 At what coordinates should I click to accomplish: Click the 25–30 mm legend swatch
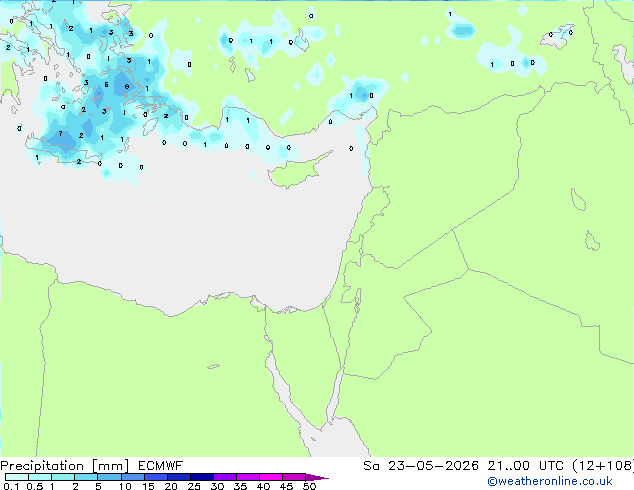click(202, 477)
